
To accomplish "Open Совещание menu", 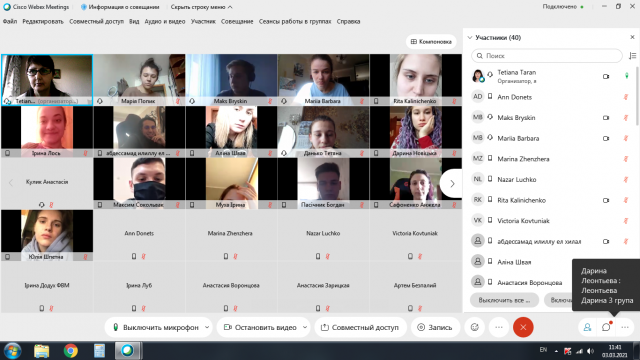I will pyautogui.click(x=237, y=21).
